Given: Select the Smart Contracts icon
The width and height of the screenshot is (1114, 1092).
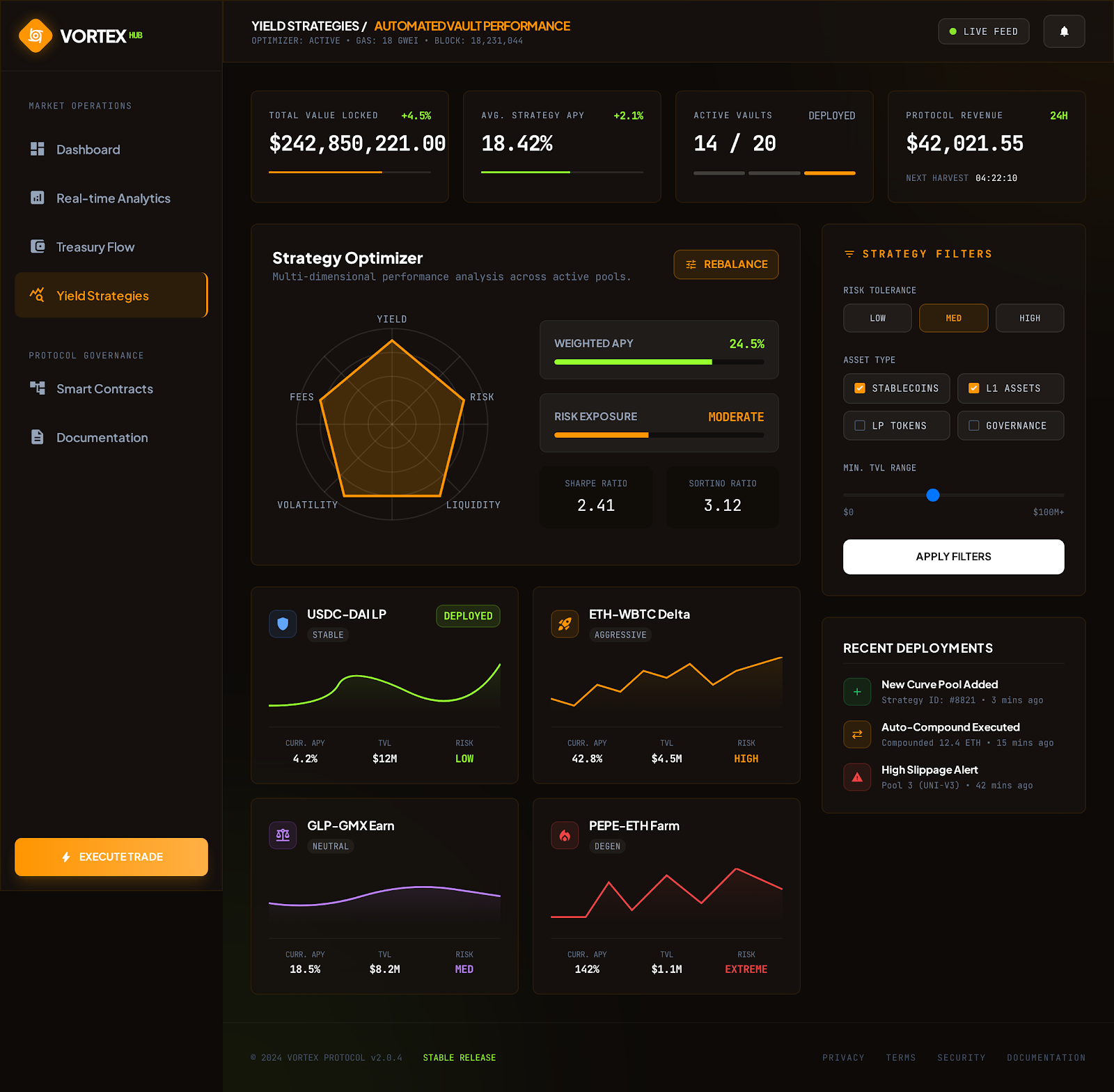Looking at the screenshot, I should (x=37, y=388).
